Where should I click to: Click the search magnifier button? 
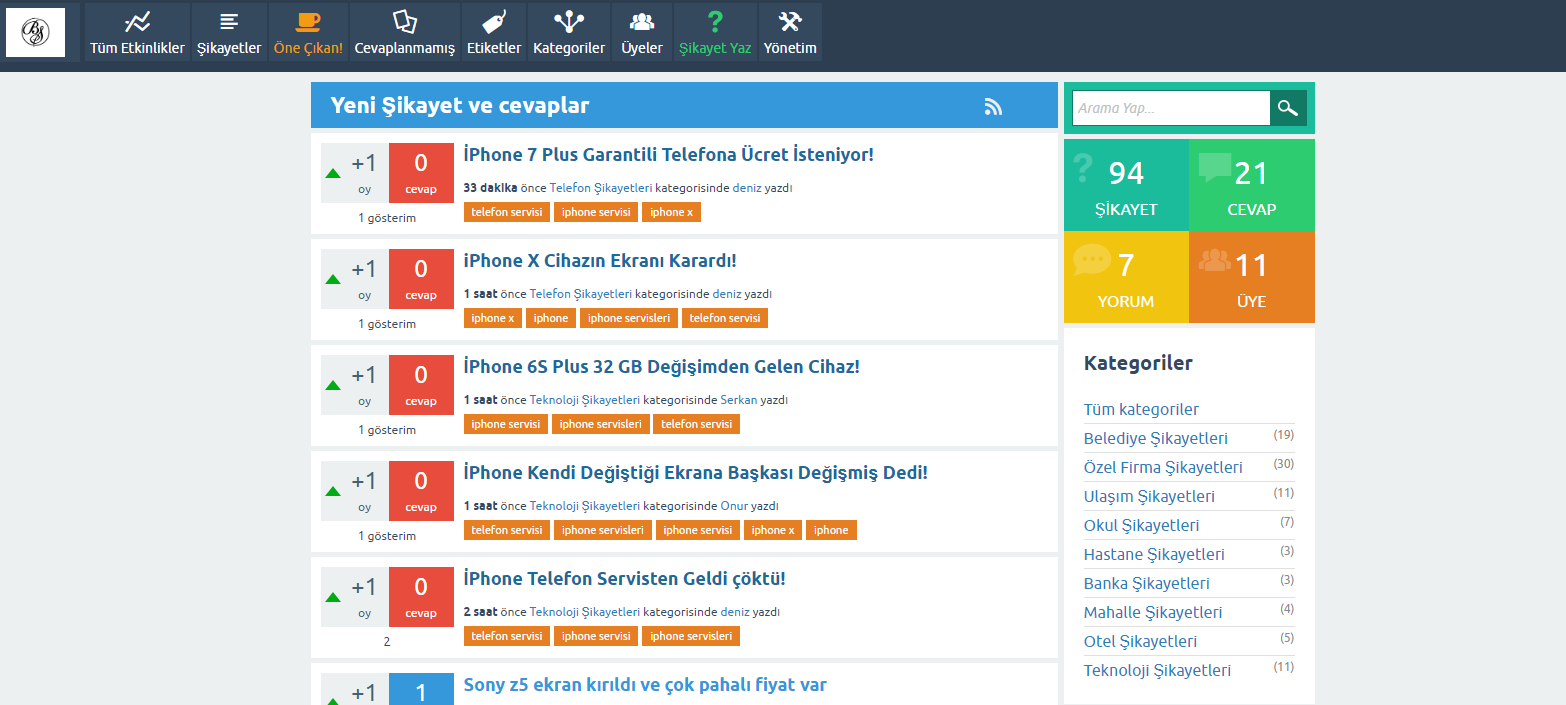1288,108
